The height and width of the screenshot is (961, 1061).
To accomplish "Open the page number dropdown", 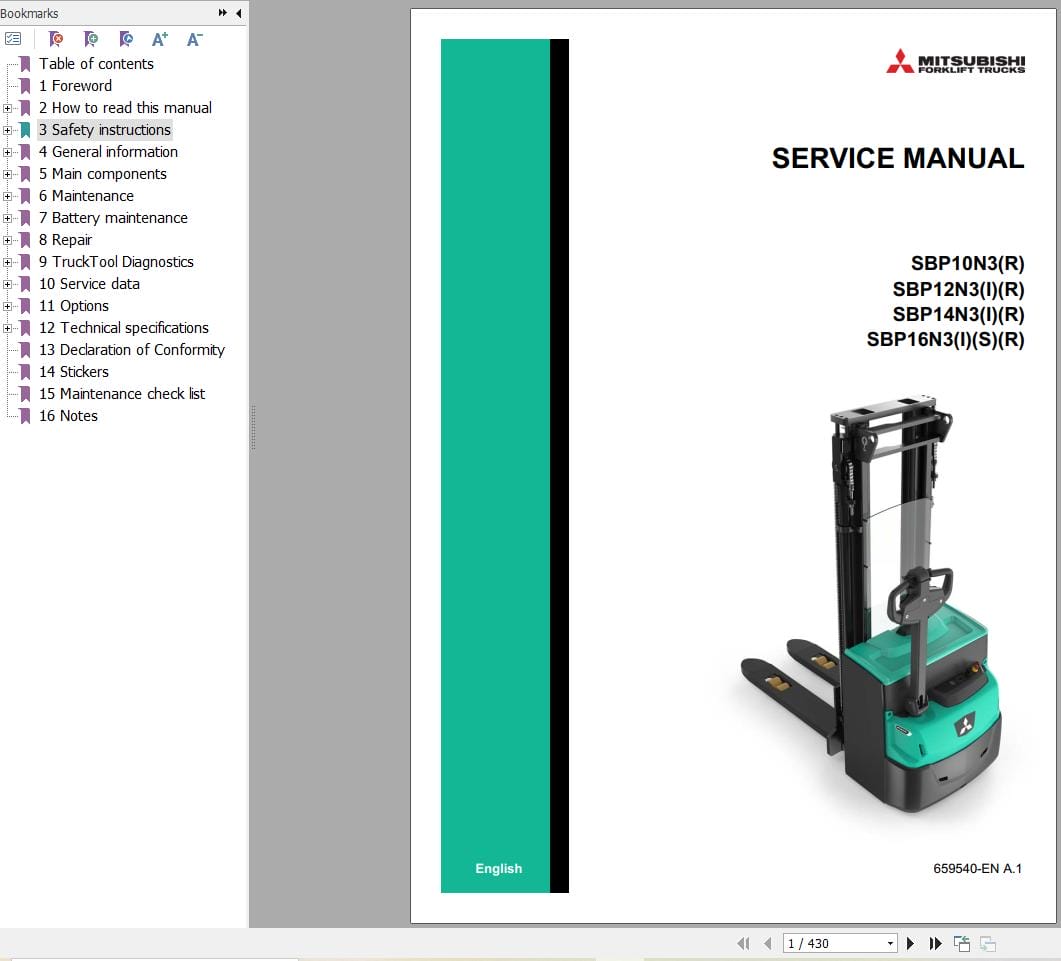I will [x=889, y=943].
